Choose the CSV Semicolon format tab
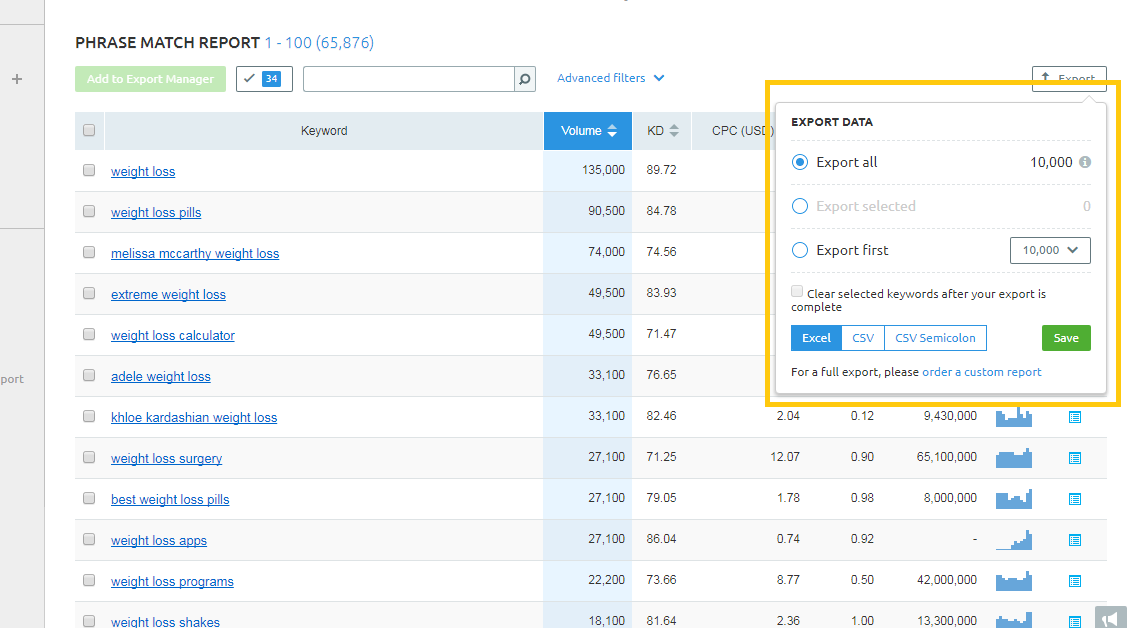This screenshot has width=1136, height=628. pyautogui.click(x=935, y=338)
